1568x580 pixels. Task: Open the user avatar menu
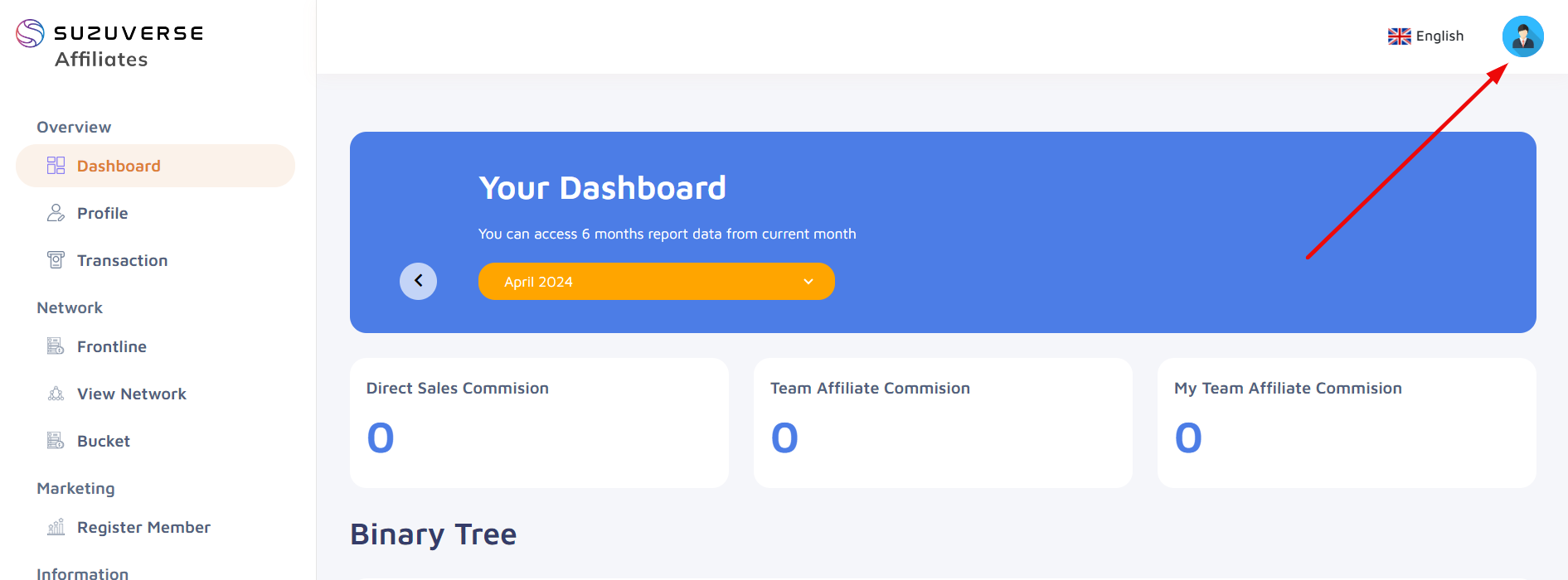(1522, 36)
